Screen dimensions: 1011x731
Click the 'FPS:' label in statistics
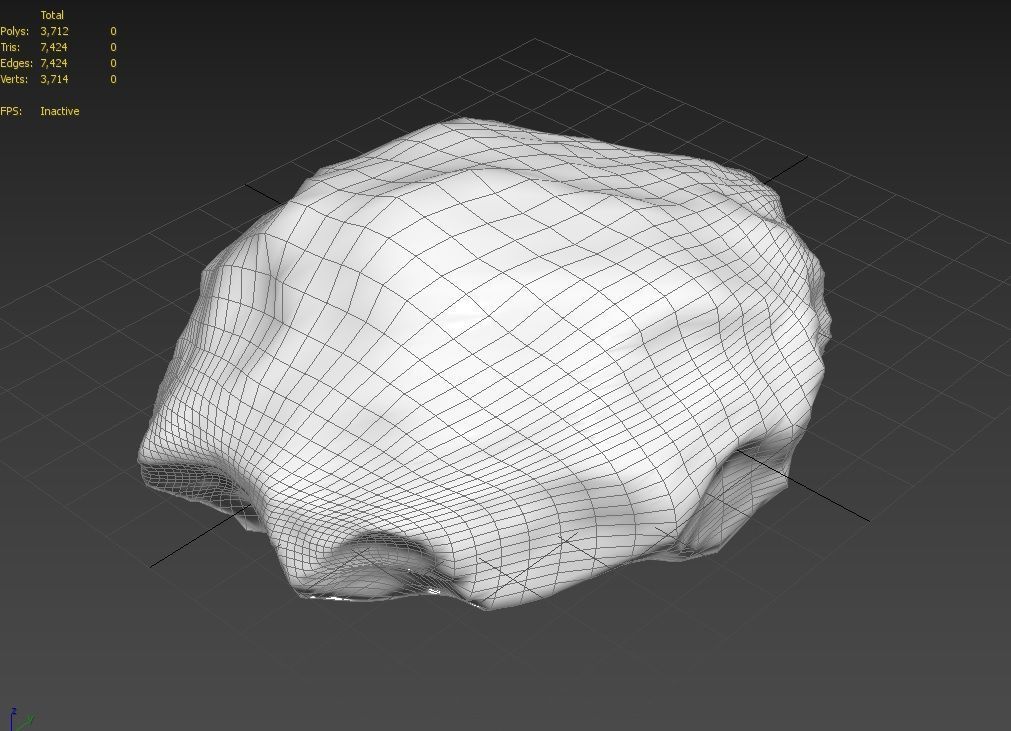pos(11,111)
